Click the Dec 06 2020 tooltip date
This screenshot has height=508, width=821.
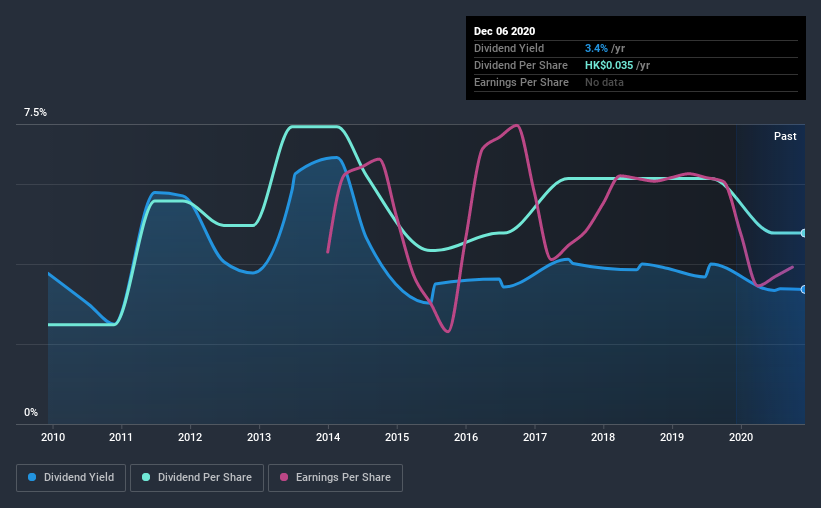(504, 31)
